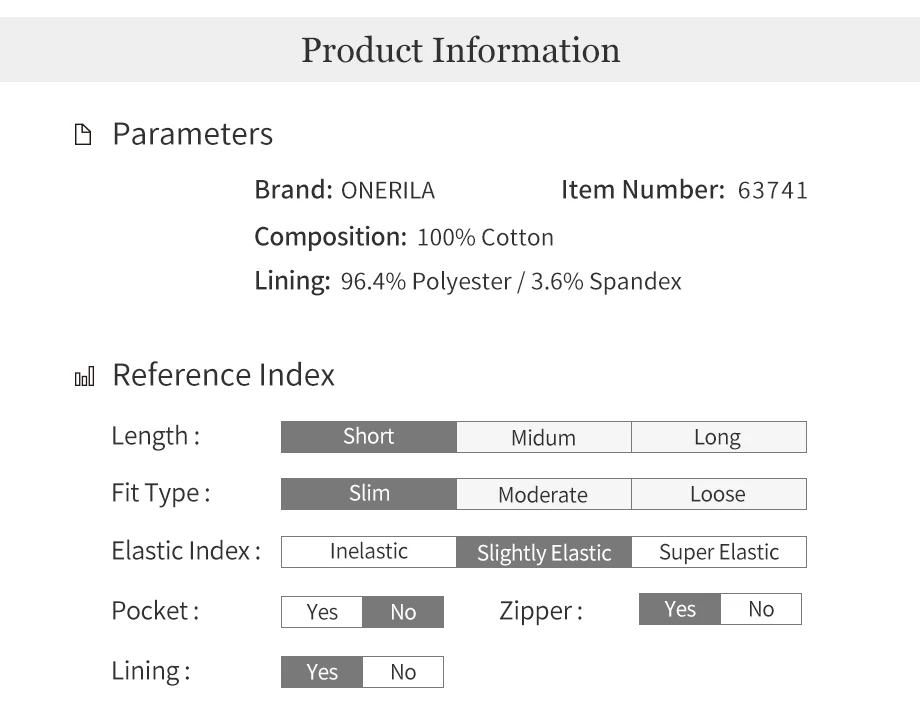Set Zipper to No
Image resolution: width=920 pixels, height=718 pixels.
(x=761, y=609)
